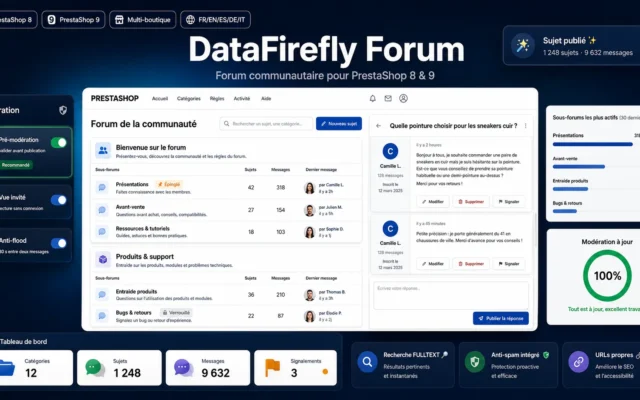Toggle the Anti-flood switch
This screenshot has height=400, width=640.
(59, 243)
